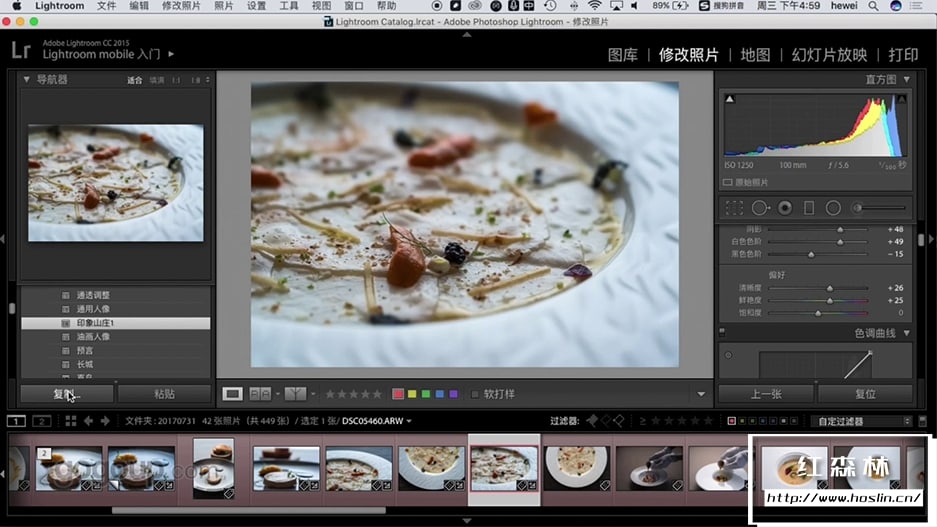The width and height of the screenshot is (937, 527).
Task: Select the 油画人像 preset
Action: [93, 337]
